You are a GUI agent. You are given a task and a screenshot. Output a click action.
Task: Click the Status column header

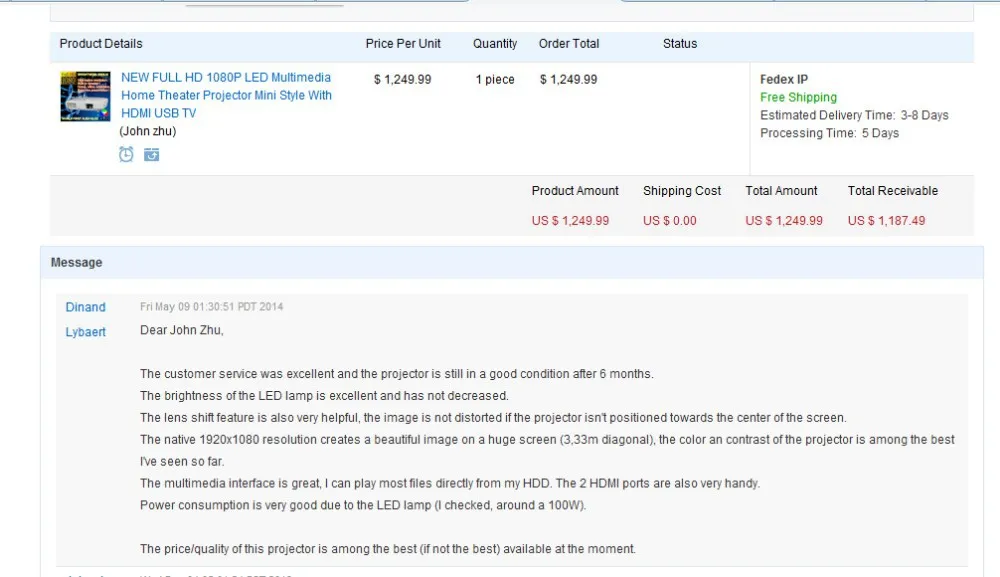click(x=680, y=43)
